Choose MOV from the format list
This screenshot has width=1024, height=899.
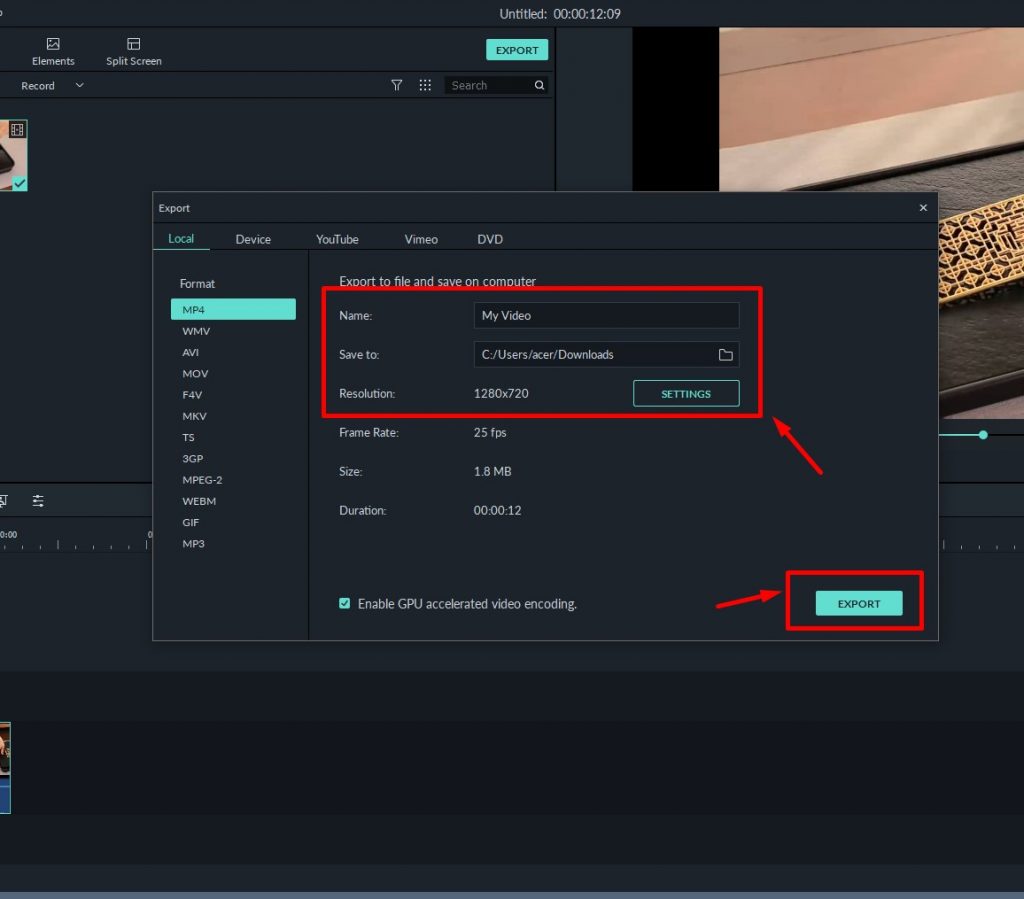coord(195,373)
